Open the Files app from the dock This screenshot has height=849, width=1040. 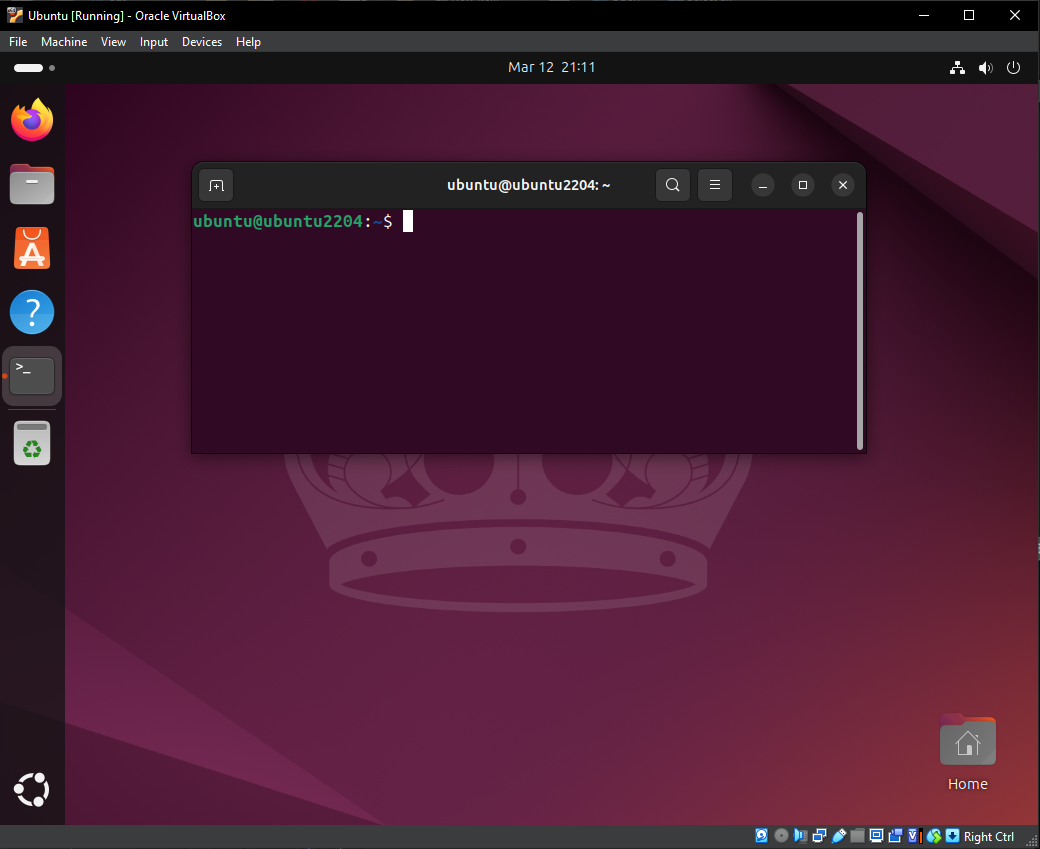[x=31, y=184]
